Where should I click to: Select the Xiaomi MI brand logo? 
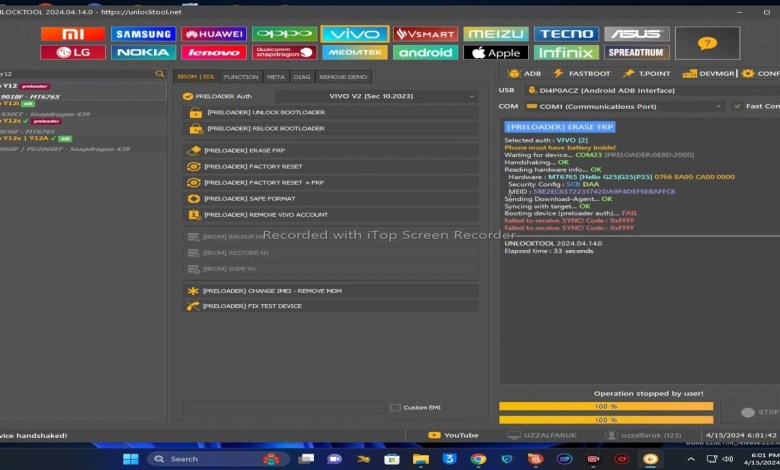point(73,34)
